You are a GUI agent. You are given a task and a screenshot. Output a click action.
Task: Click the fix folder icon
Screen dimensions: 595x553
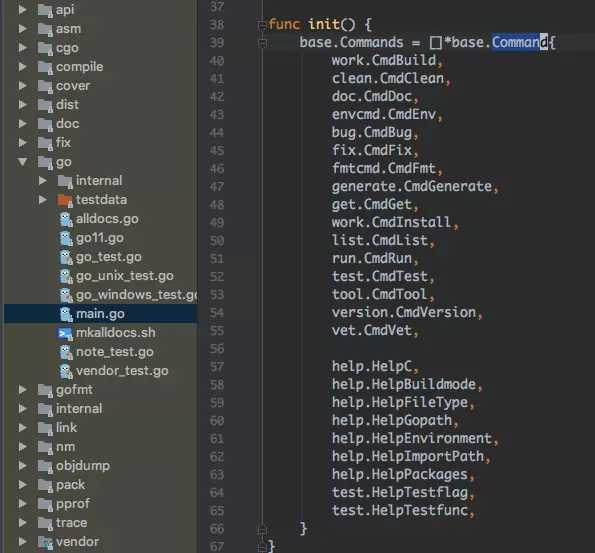[45, 143]
